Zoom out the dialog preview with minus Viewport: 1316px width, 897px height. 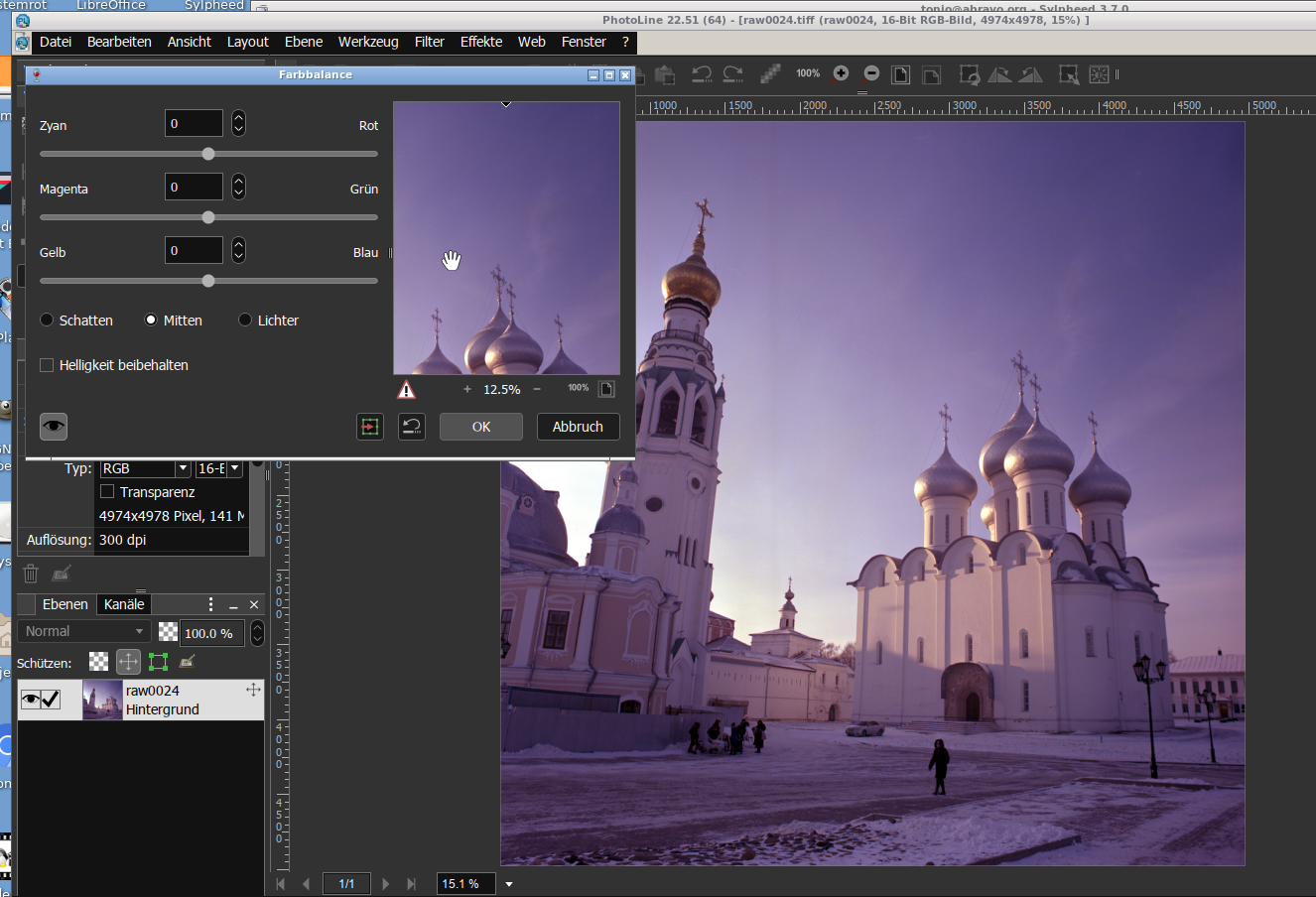(x=537, y=389)
